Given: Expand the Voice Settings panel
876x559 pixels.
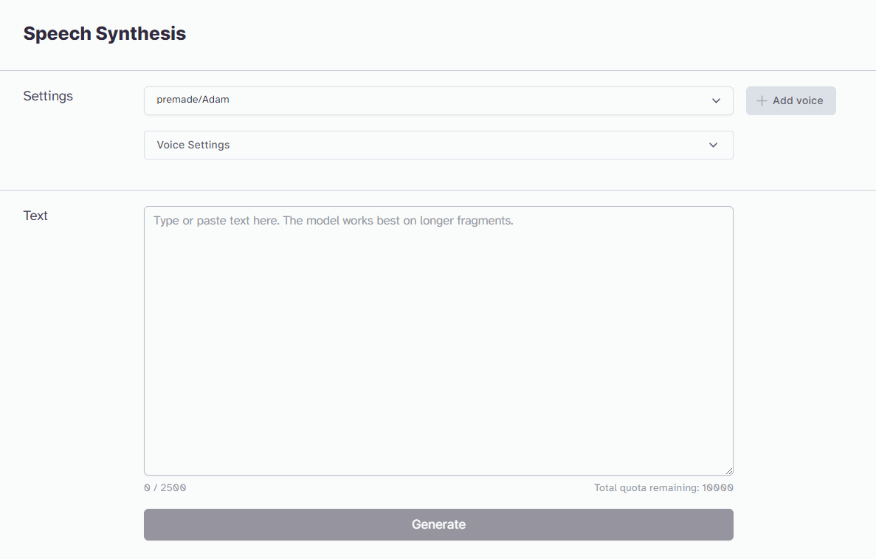Looking at the screenshot, I should (x=438, y=145).
